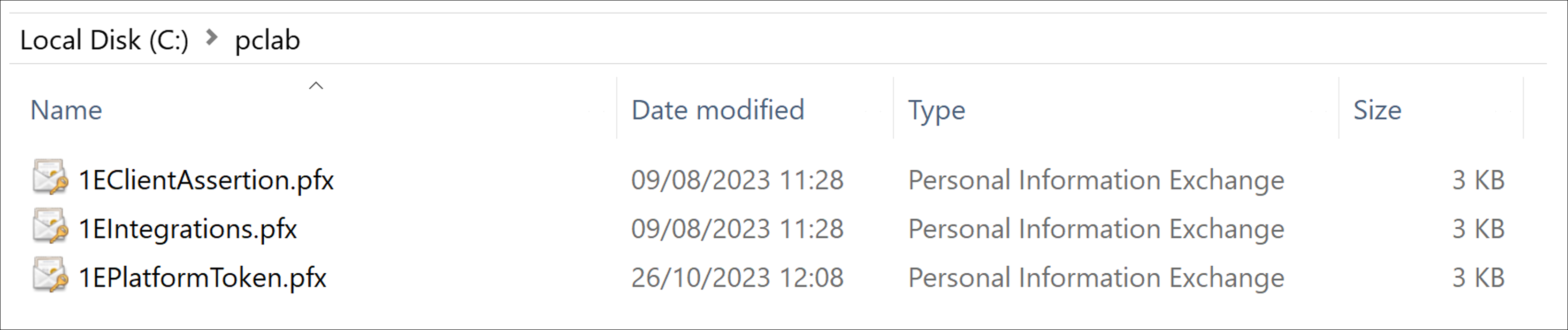Navigate to Local Disk (C:) breadcrumb

click(104, 40)
